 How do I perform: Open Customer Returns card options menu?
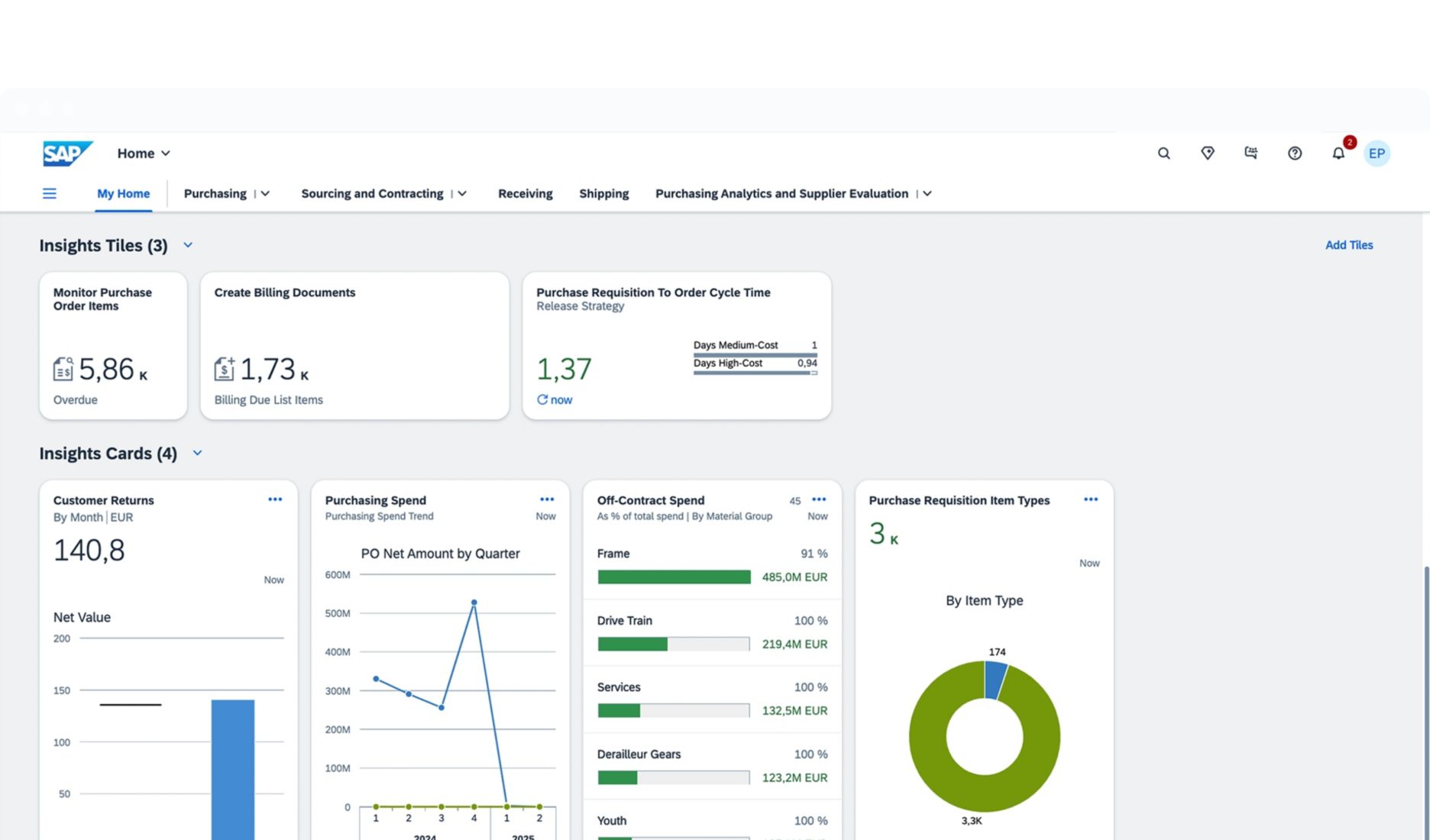click(x=275, y=499)
